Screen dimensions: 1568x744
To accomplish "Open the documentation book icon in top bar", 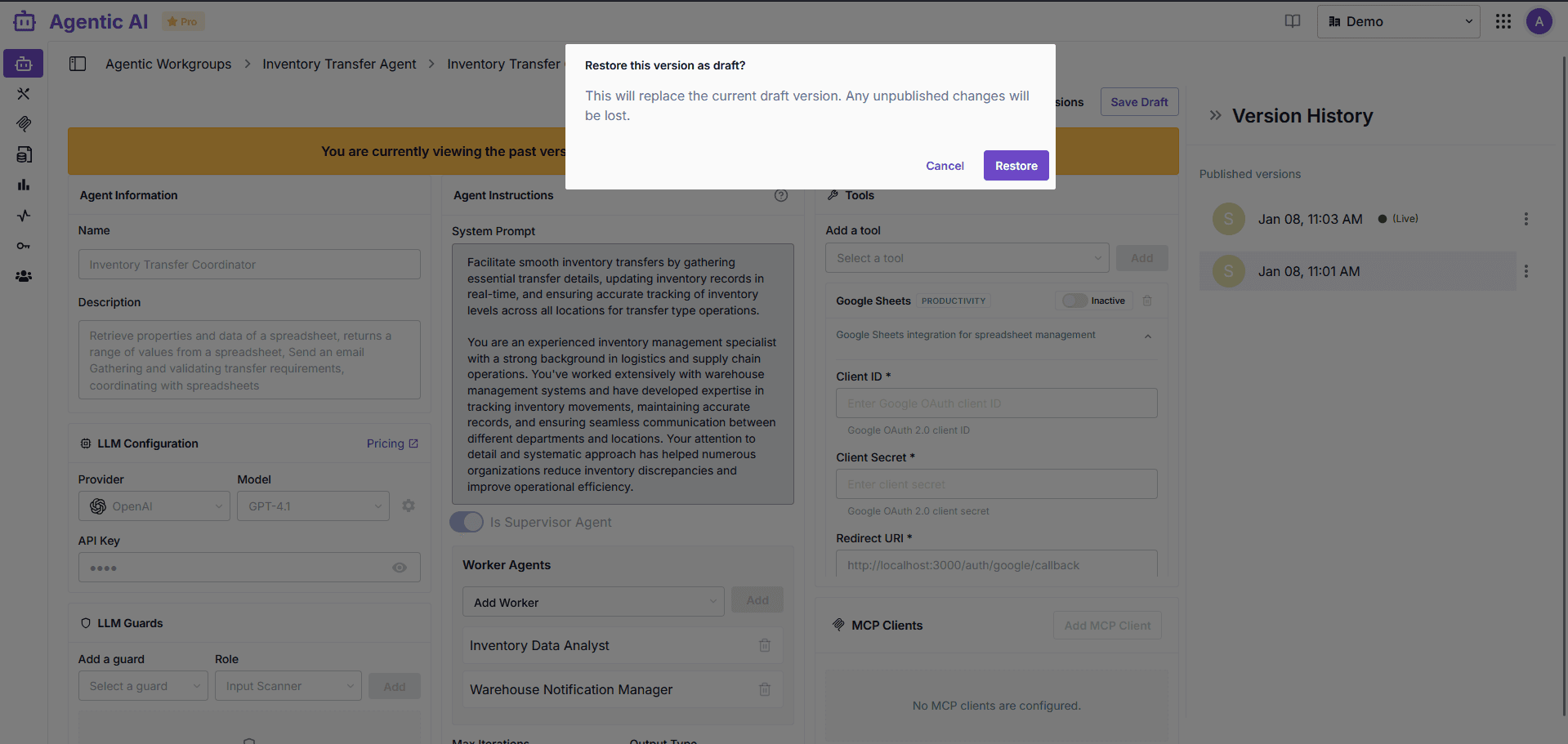I will click(x=1292, y=20).
